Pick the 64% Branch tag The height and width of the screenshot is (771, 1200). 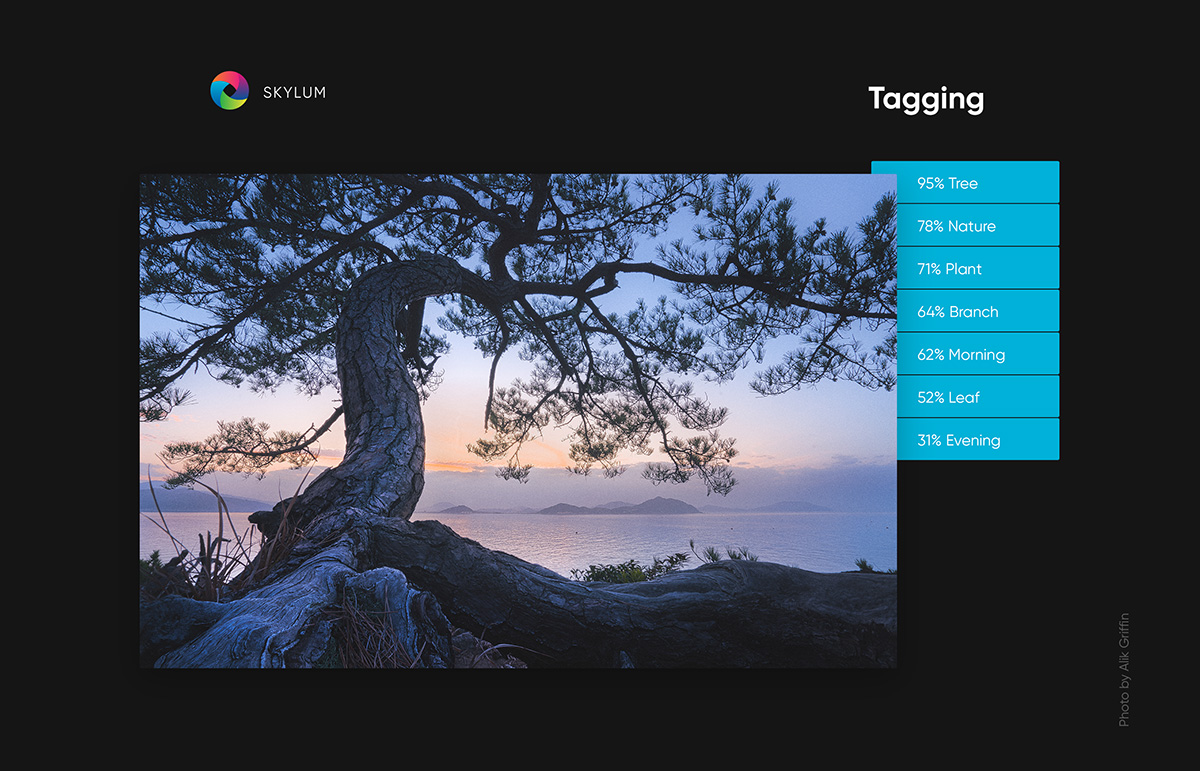[965, 312]
